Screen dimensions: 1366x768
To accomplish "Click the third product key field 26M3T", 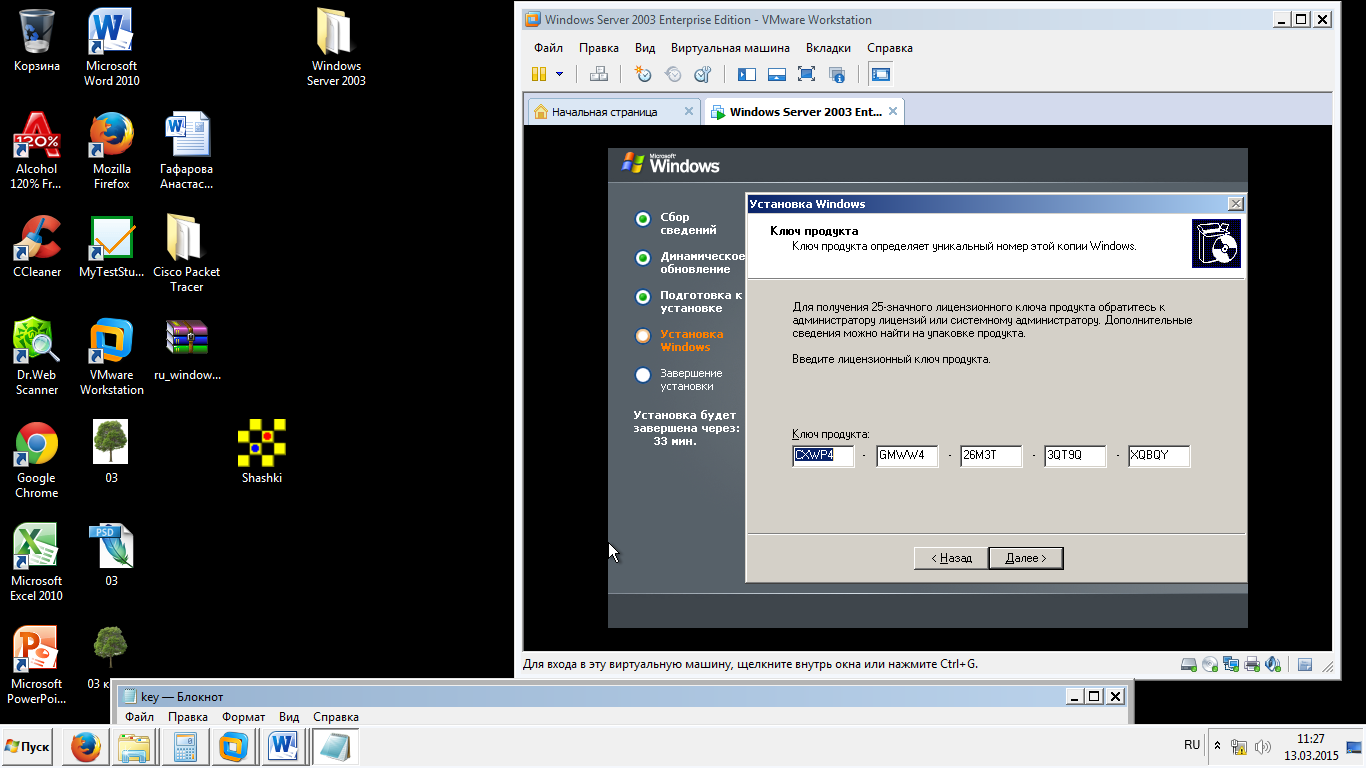I will (991, 456).
